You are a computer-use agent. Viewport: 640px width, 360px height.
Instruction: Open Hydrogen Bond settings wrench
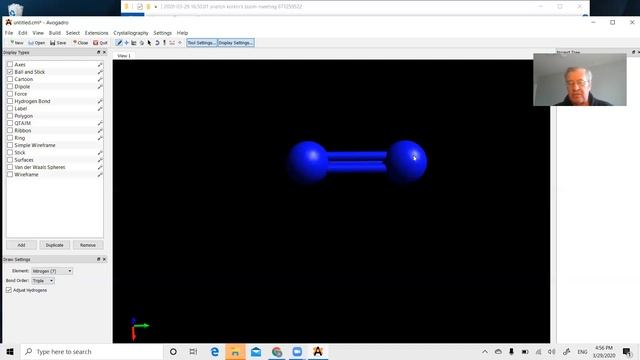(100, 101)
